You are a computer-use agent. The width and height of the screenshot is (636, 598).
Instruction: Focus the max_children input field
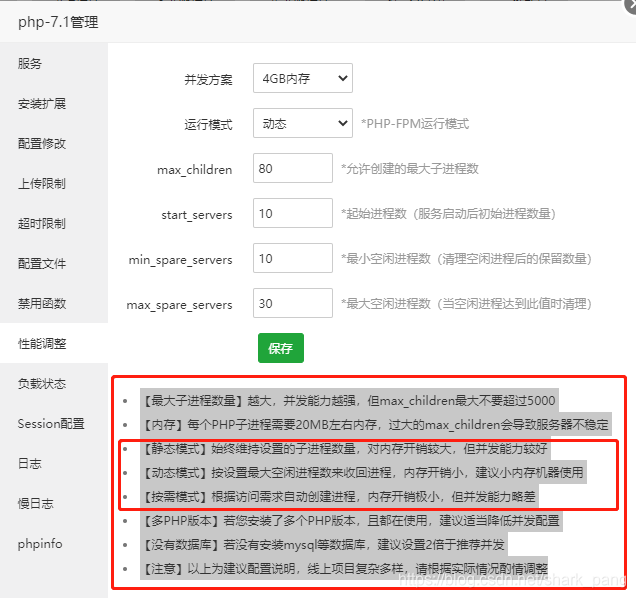[x=293, y=168]
